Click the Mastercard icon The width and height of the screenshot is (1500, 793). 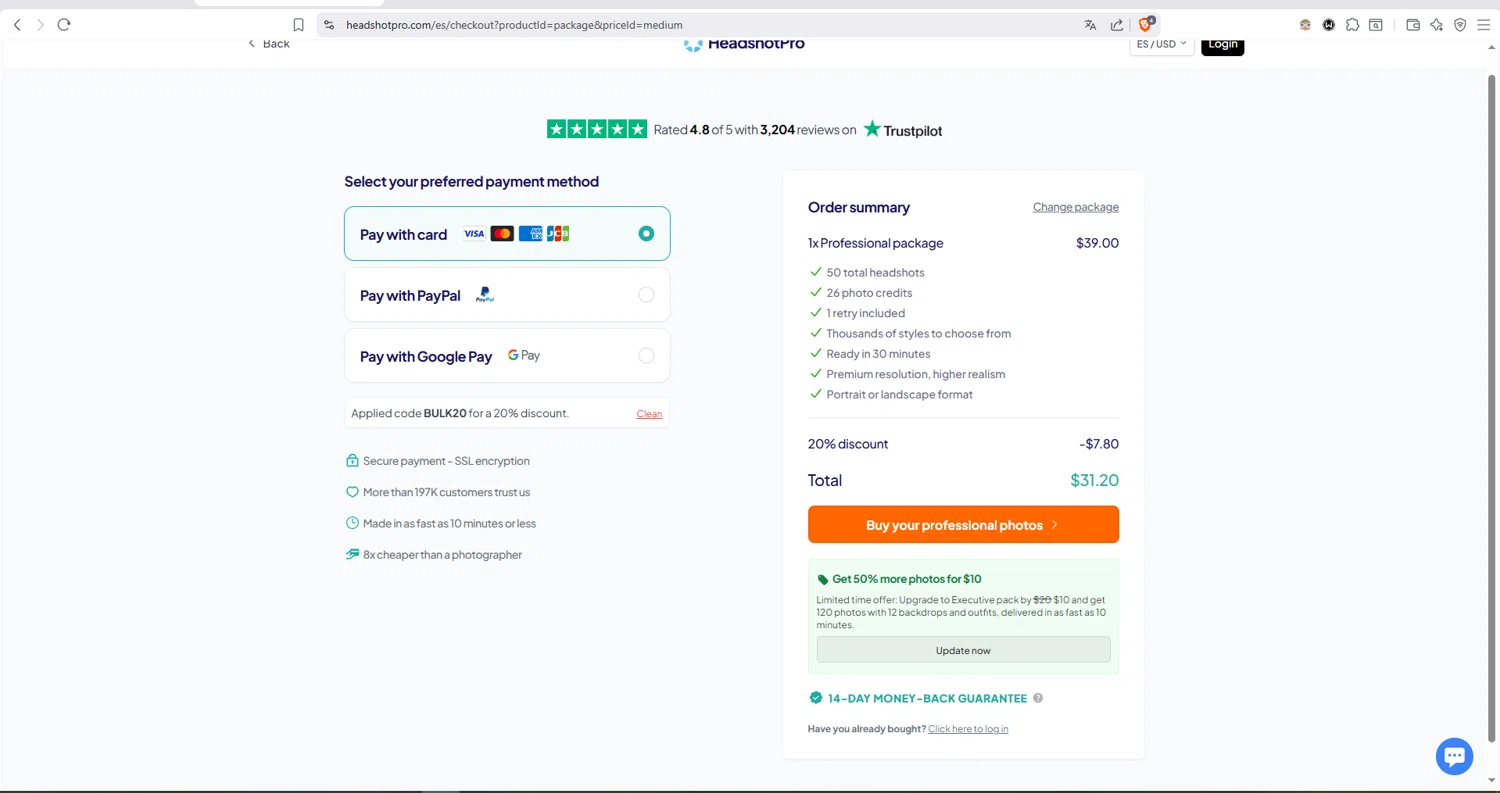502,234
